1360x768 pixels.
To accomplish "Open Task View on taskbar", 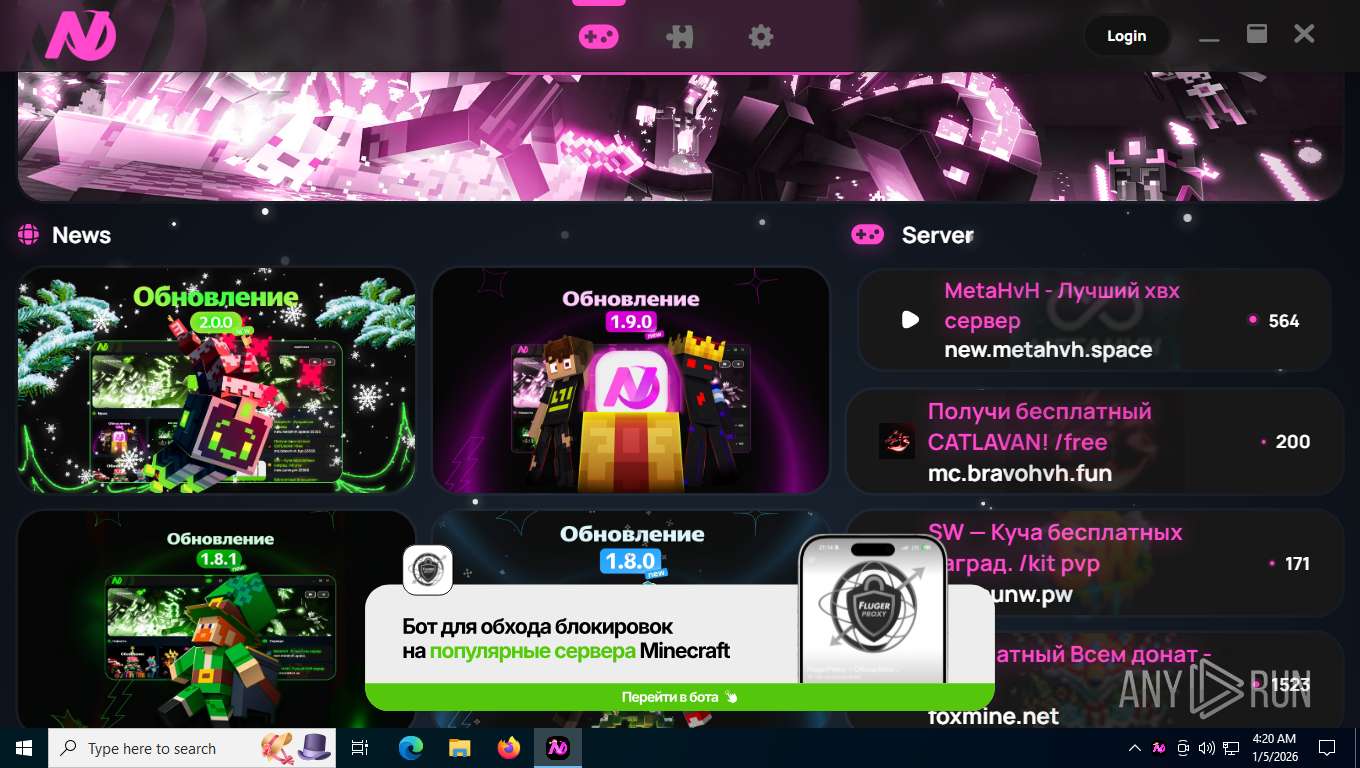I will (361, 748).
